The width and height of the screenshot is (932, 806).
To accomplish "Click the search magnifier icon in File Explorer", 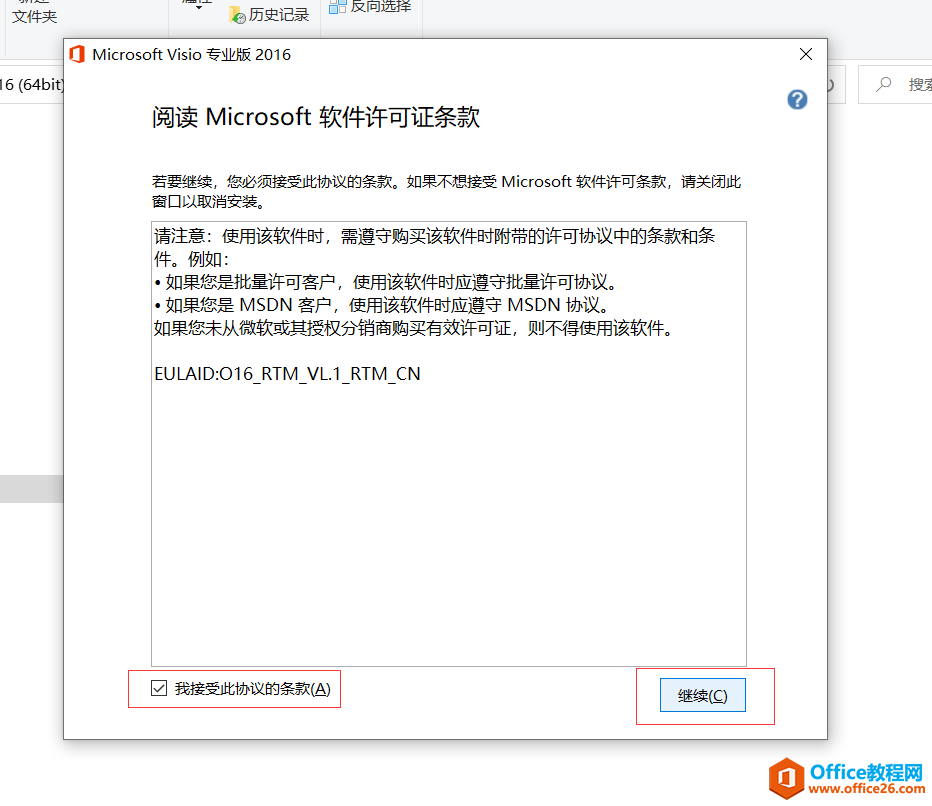I will (884, 84).
